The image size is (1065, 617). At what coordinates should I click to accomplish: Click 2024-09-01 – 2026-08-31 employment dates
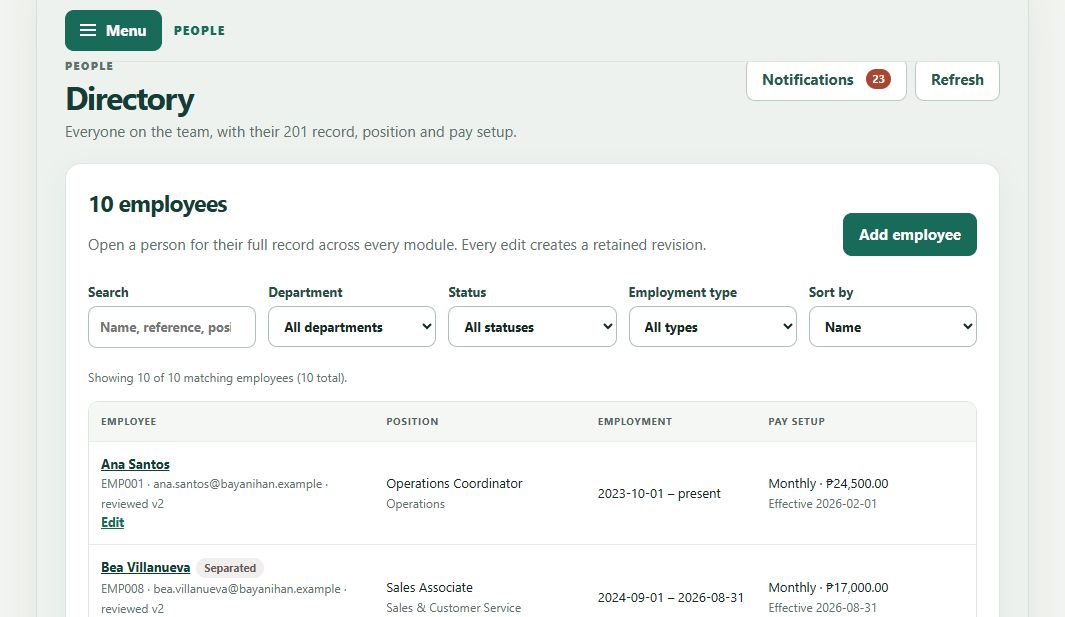670,598
